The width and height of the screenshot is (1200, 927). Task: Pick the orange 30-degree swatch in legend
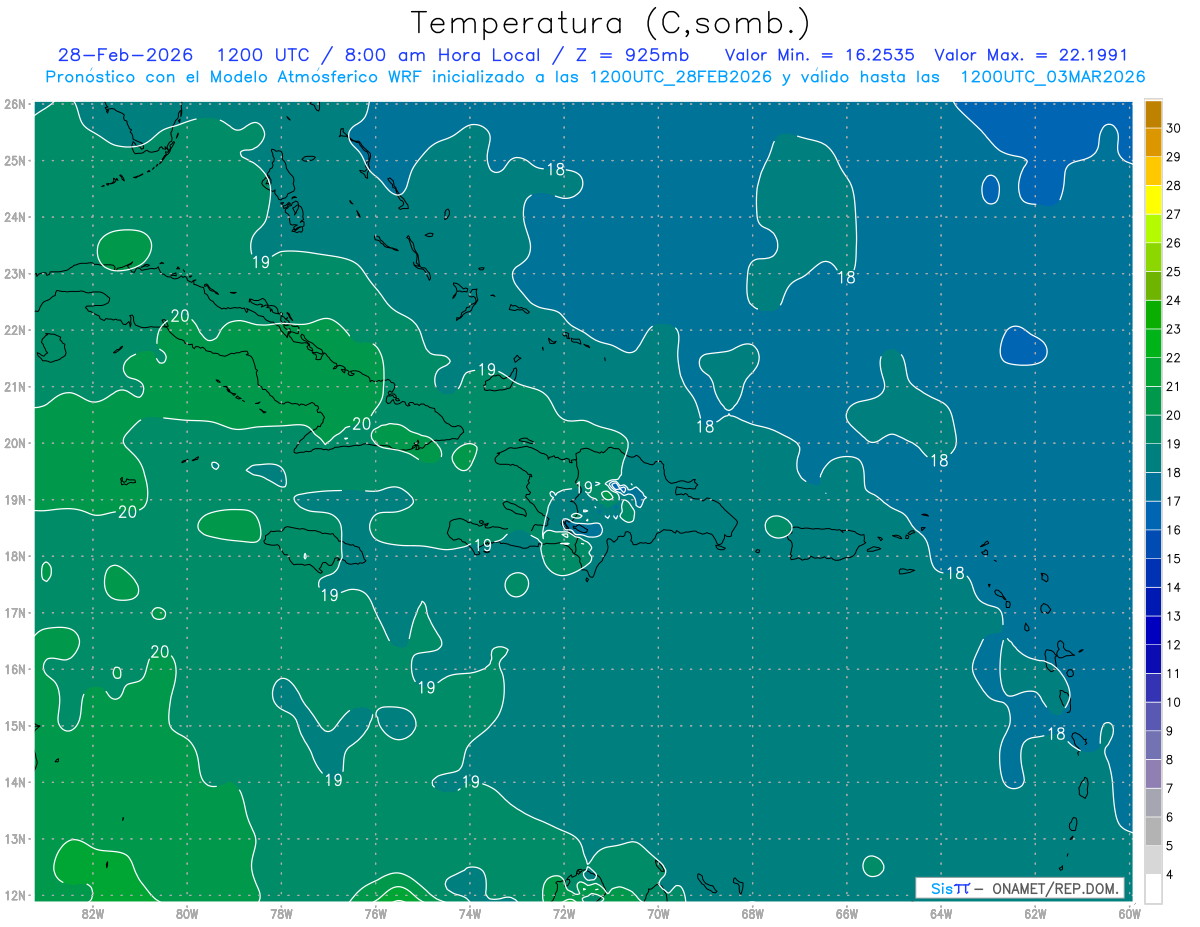(1153, 115)
